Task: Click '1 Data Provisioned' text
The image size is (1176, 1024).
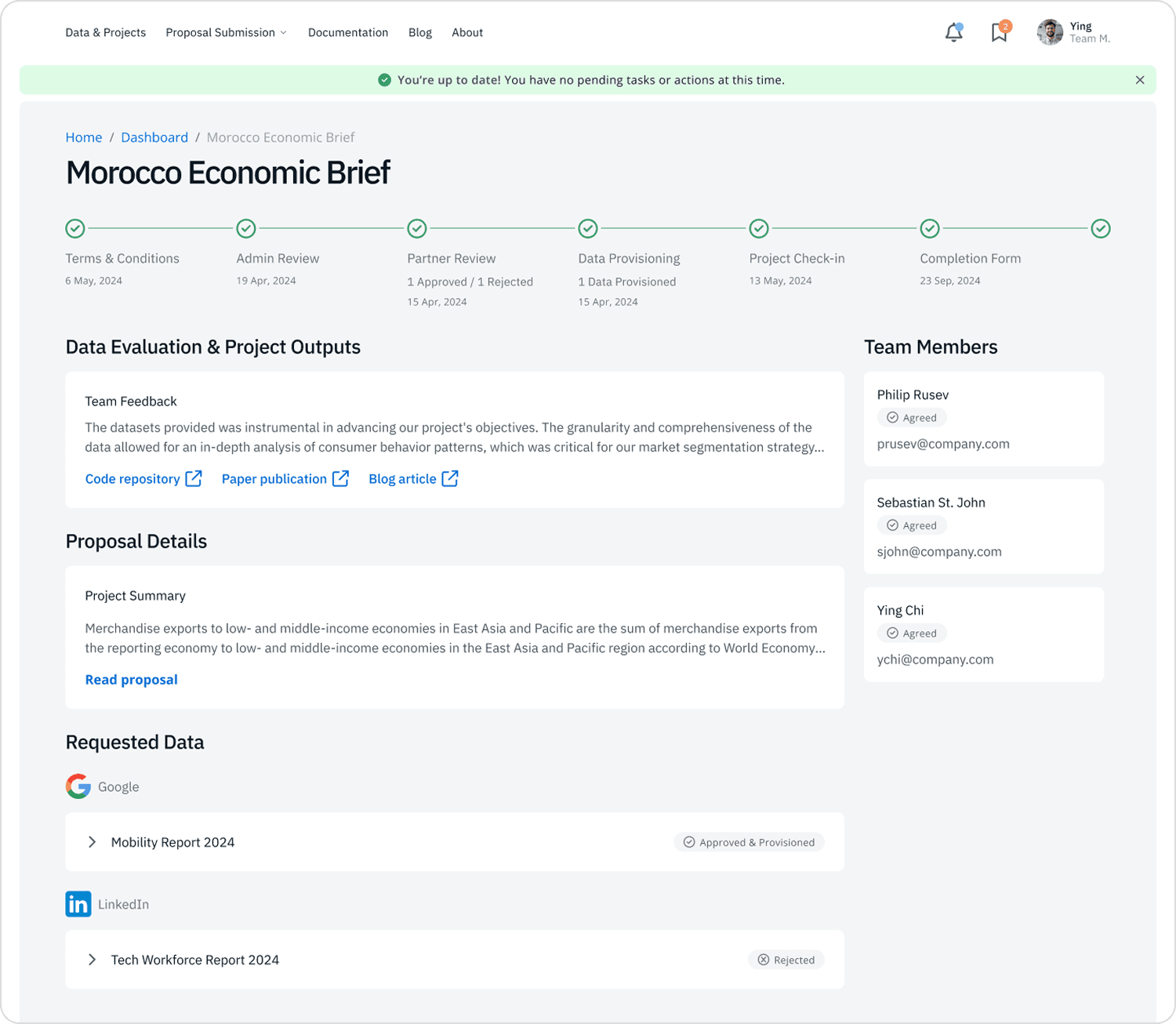Action: [627, 282]
